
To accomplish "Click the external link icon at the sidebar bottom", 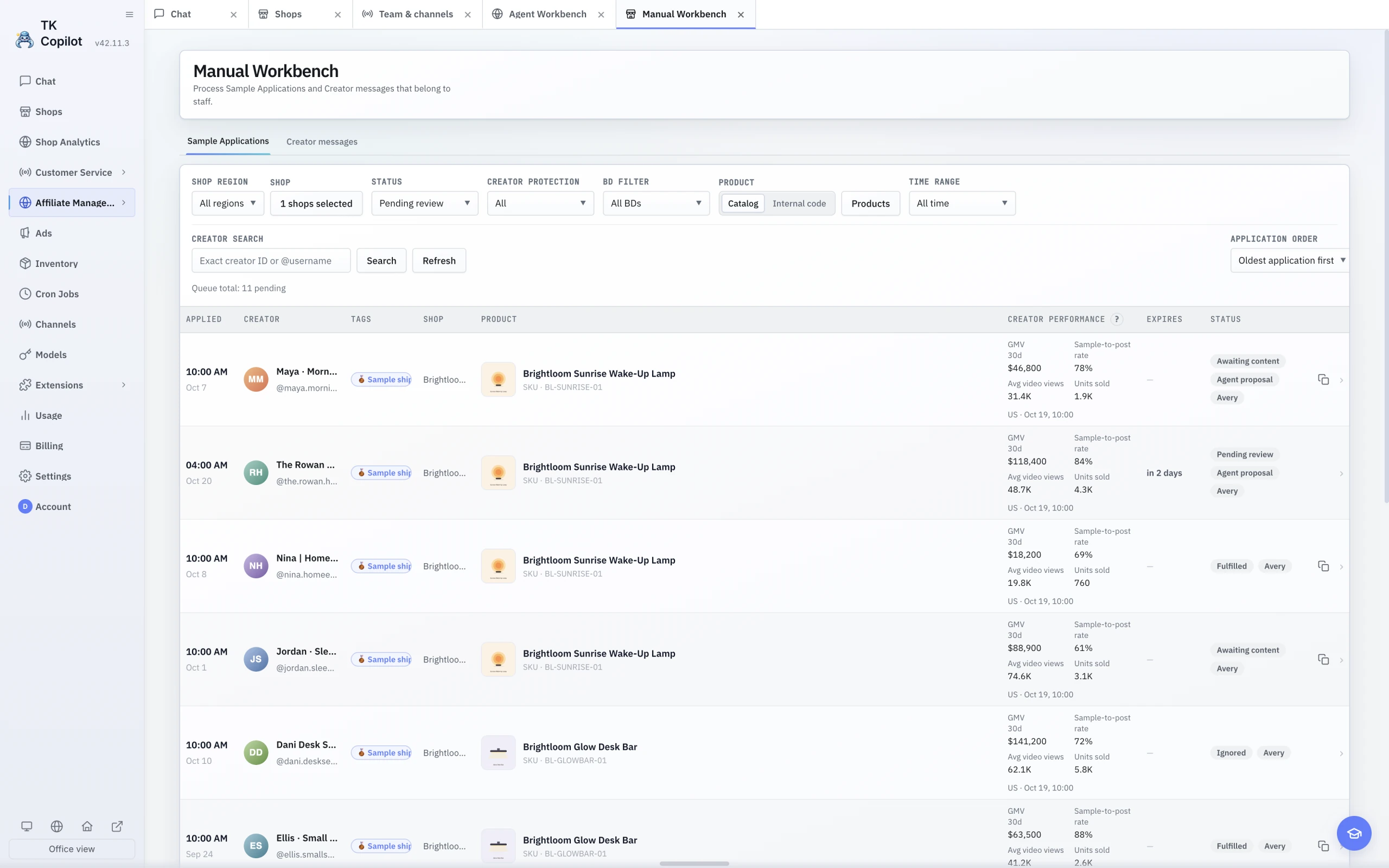I will tap(117, 826).
